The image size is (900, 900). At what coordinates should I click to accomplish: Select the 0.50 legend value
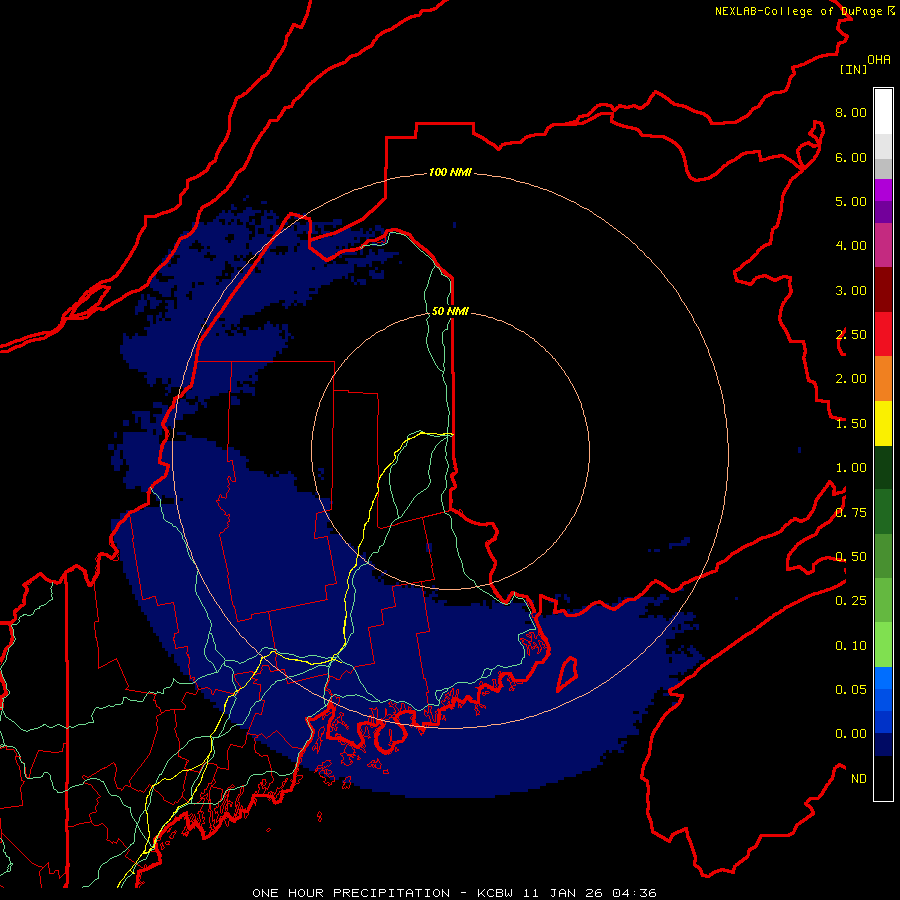(851, 557)
